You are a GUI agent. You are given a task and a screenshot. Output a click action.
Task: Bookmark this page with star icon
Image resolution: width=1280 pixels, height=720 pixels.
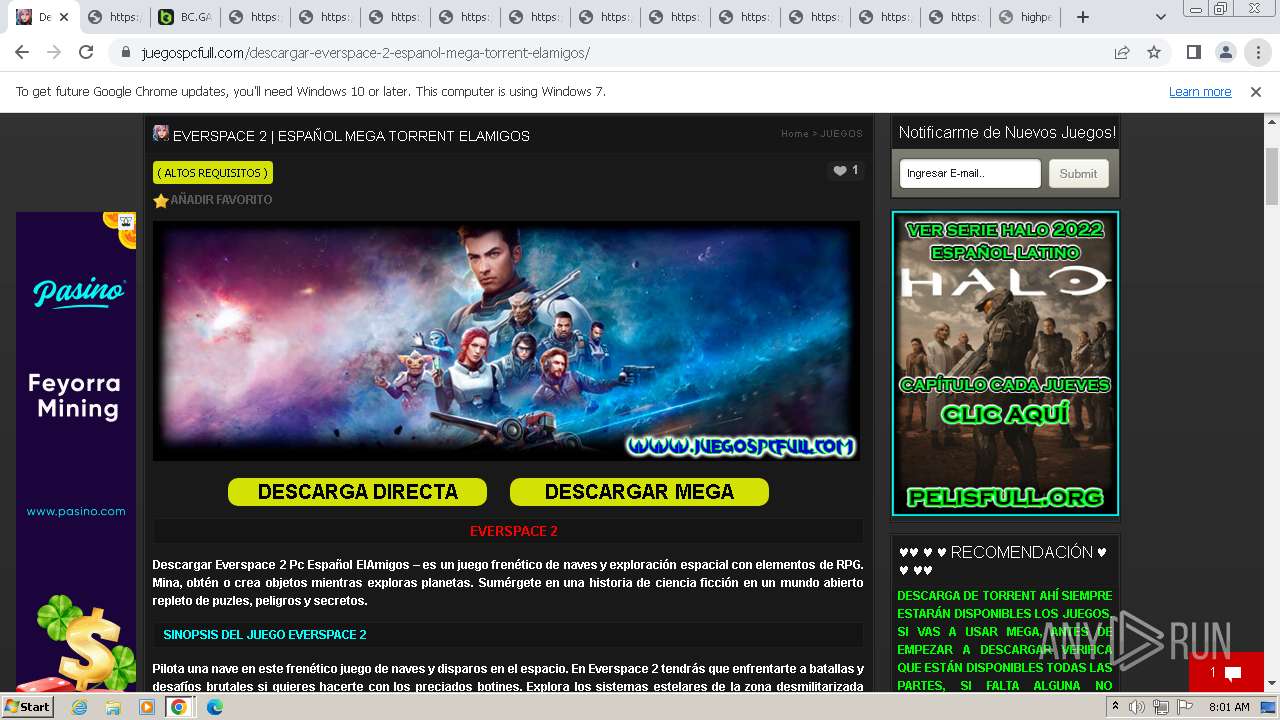click(1154, 52)
